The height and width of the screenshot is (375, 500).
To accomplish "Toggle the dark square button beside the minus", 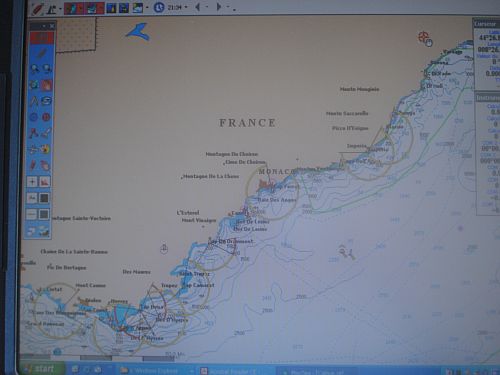I will coord(44,214).
